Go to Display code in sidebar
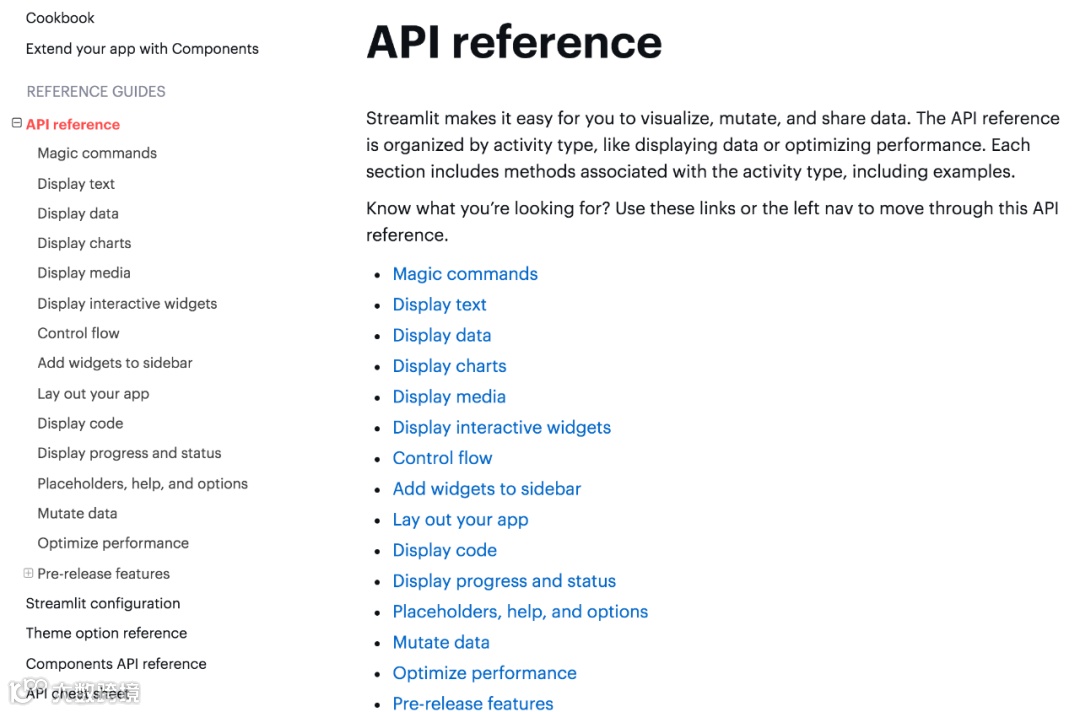This screenshot has width=1080, height=712. click(x=81, y=423)
